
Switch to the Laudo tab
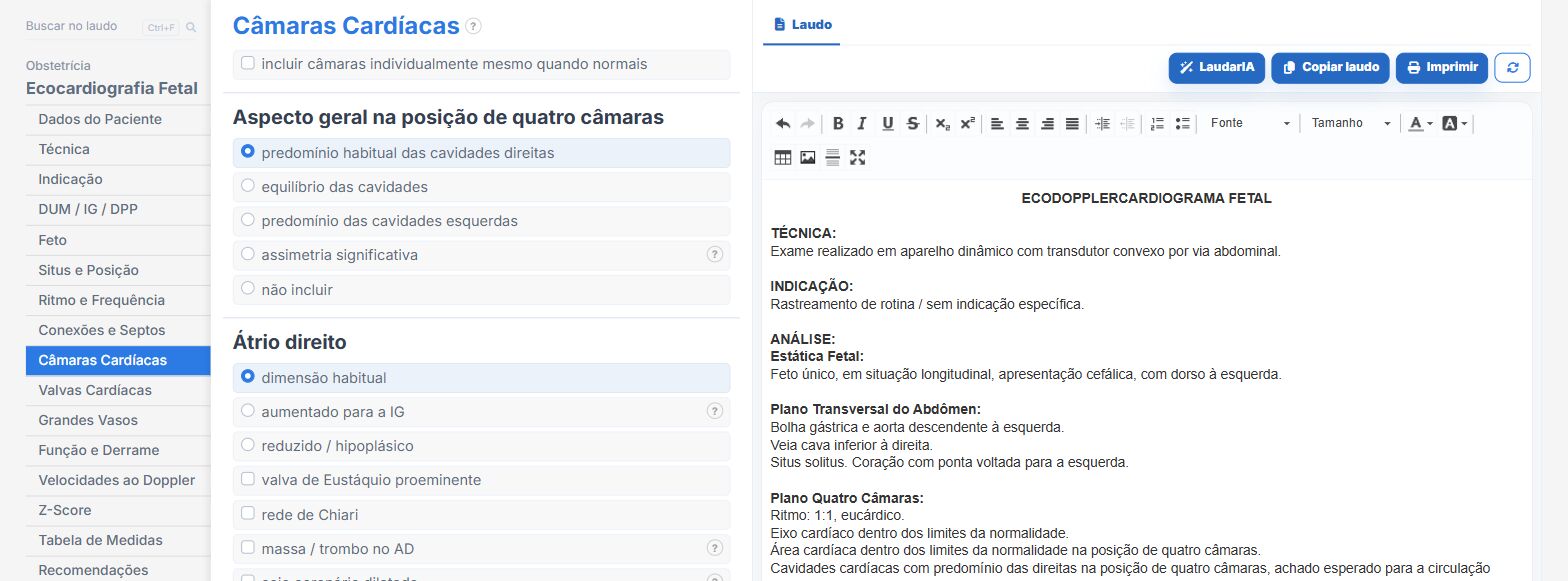pyautogui.click(x=802, y=24)
